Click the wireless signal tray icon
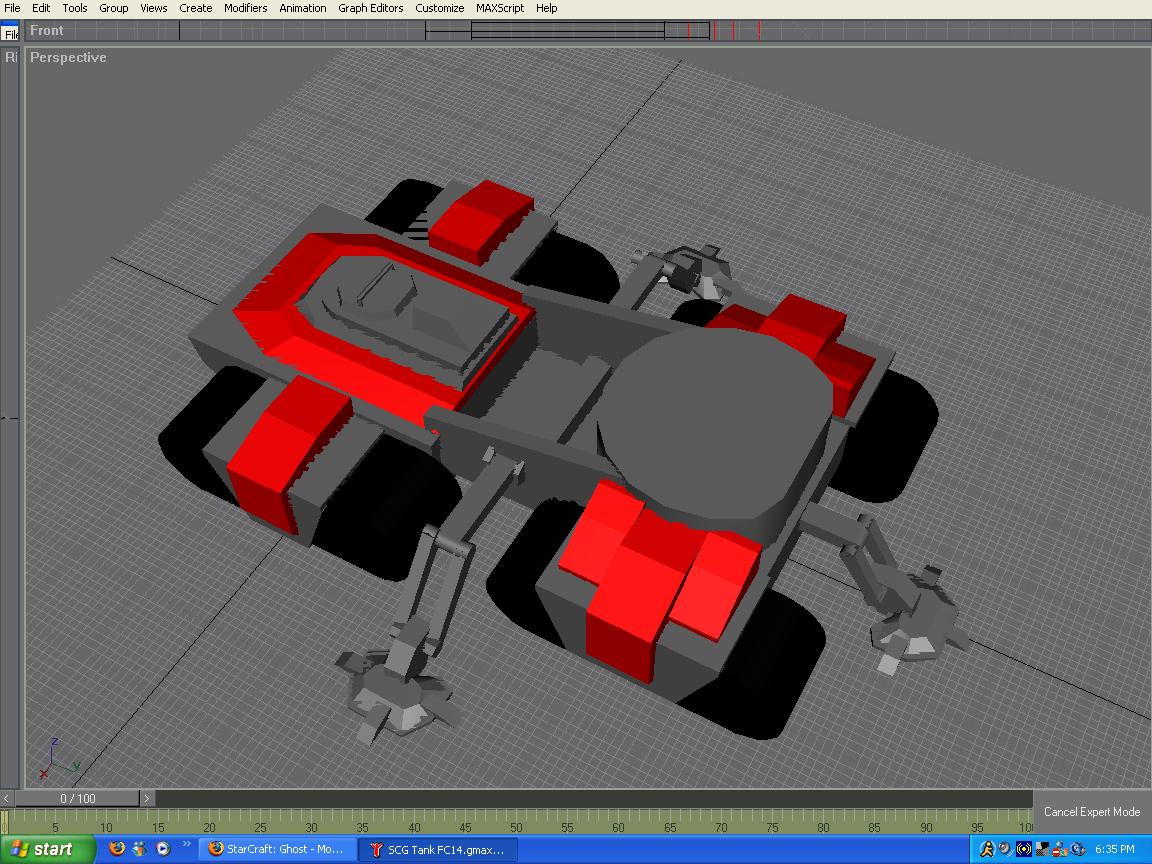Viewport: 1152px width, 864px height. [1023, 849]
